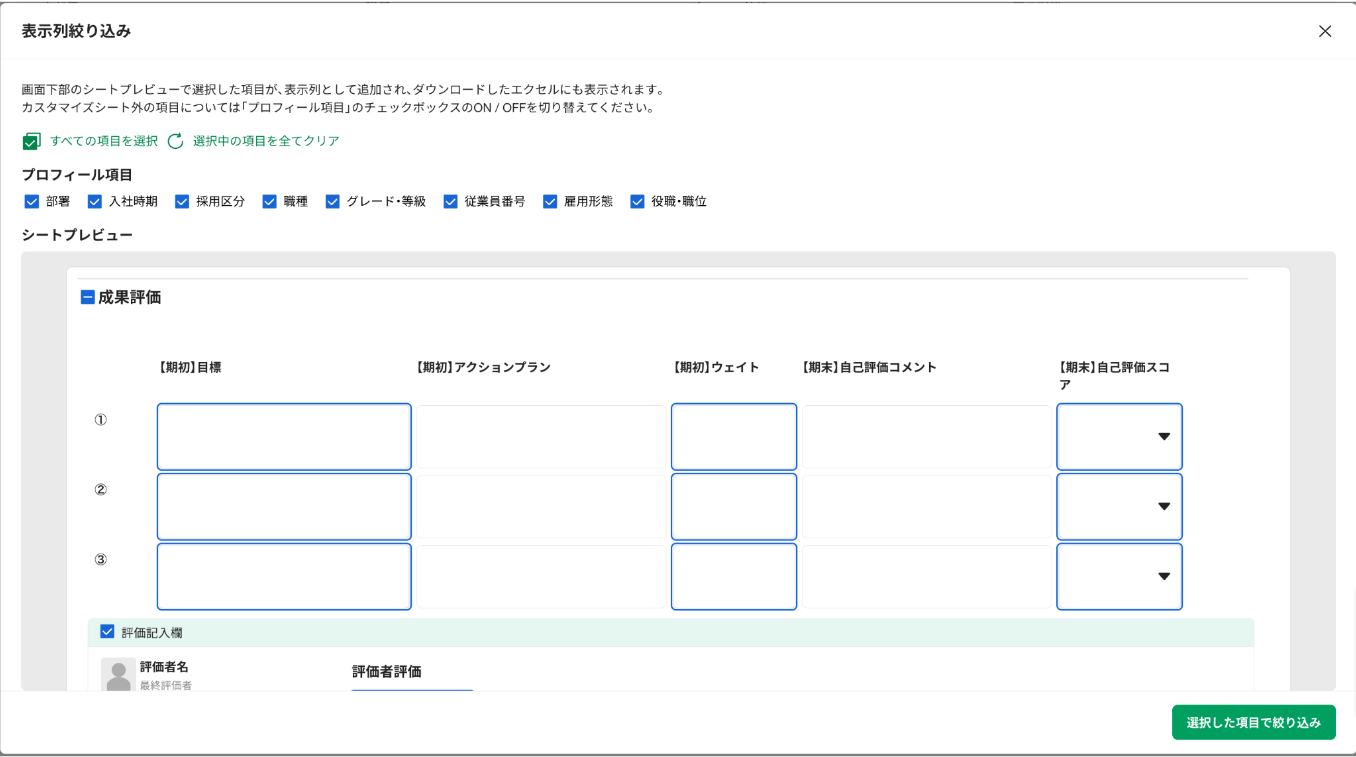Uncheck the 部署 profile checkbox
The width and height of the screenshot is (1356, 757).
tap(33, 201)
